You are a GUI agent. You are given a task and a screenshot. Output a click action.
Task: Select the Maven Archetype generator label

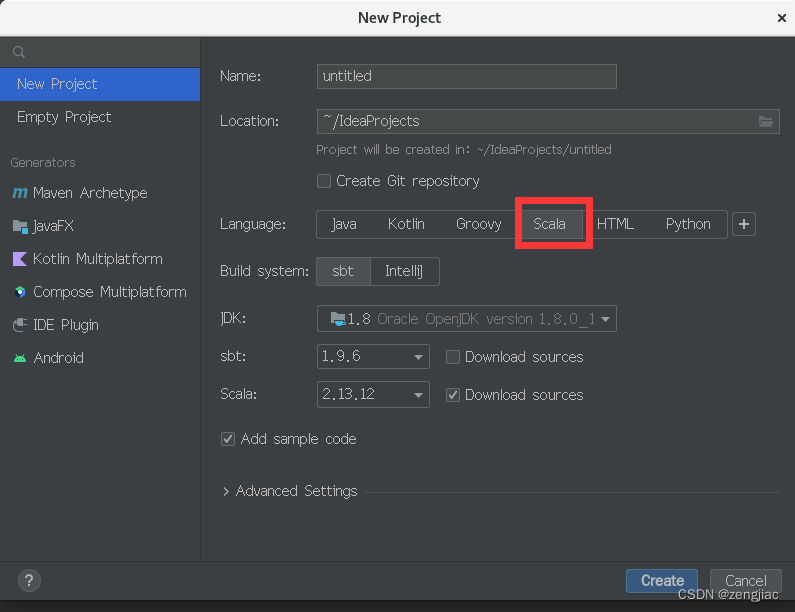point(90,193)
